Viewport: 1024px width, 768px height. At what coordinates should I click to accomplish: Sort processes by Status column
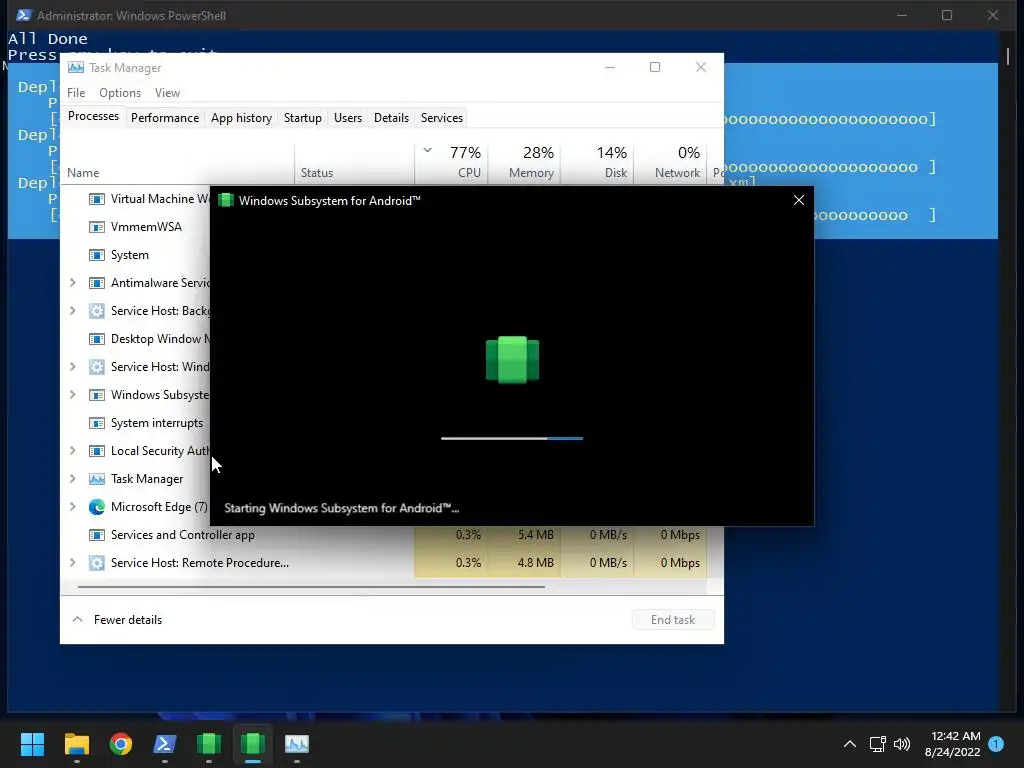[x=355, y=163]
